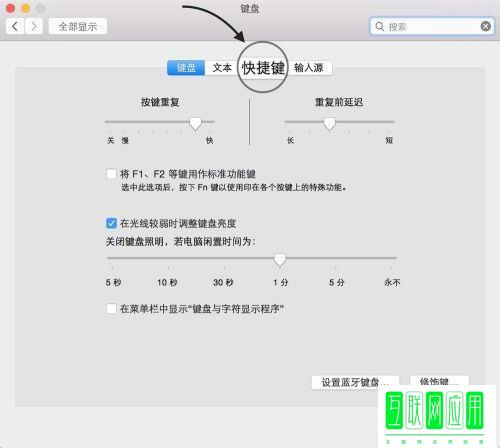Toggle adjust keyboard brightness in low light
This screenshot has width=500, height=448.
(x=111, y=223)
